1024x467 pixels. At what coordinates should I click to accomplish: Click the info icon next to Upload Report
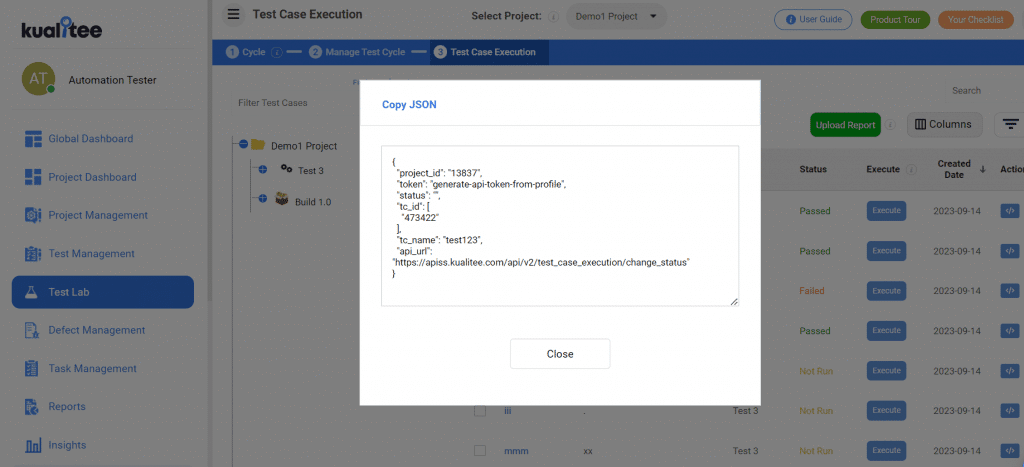(x=889, y=125)
